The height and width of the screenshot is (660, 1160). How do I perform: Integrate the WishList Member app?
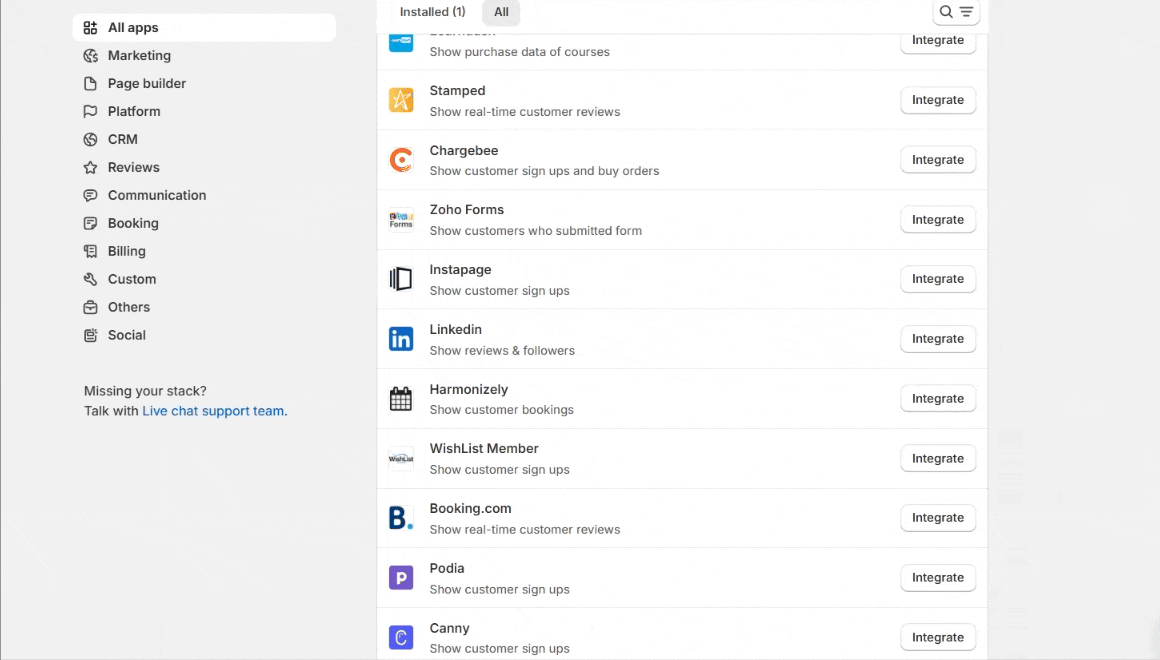click(x=937, y=459)
